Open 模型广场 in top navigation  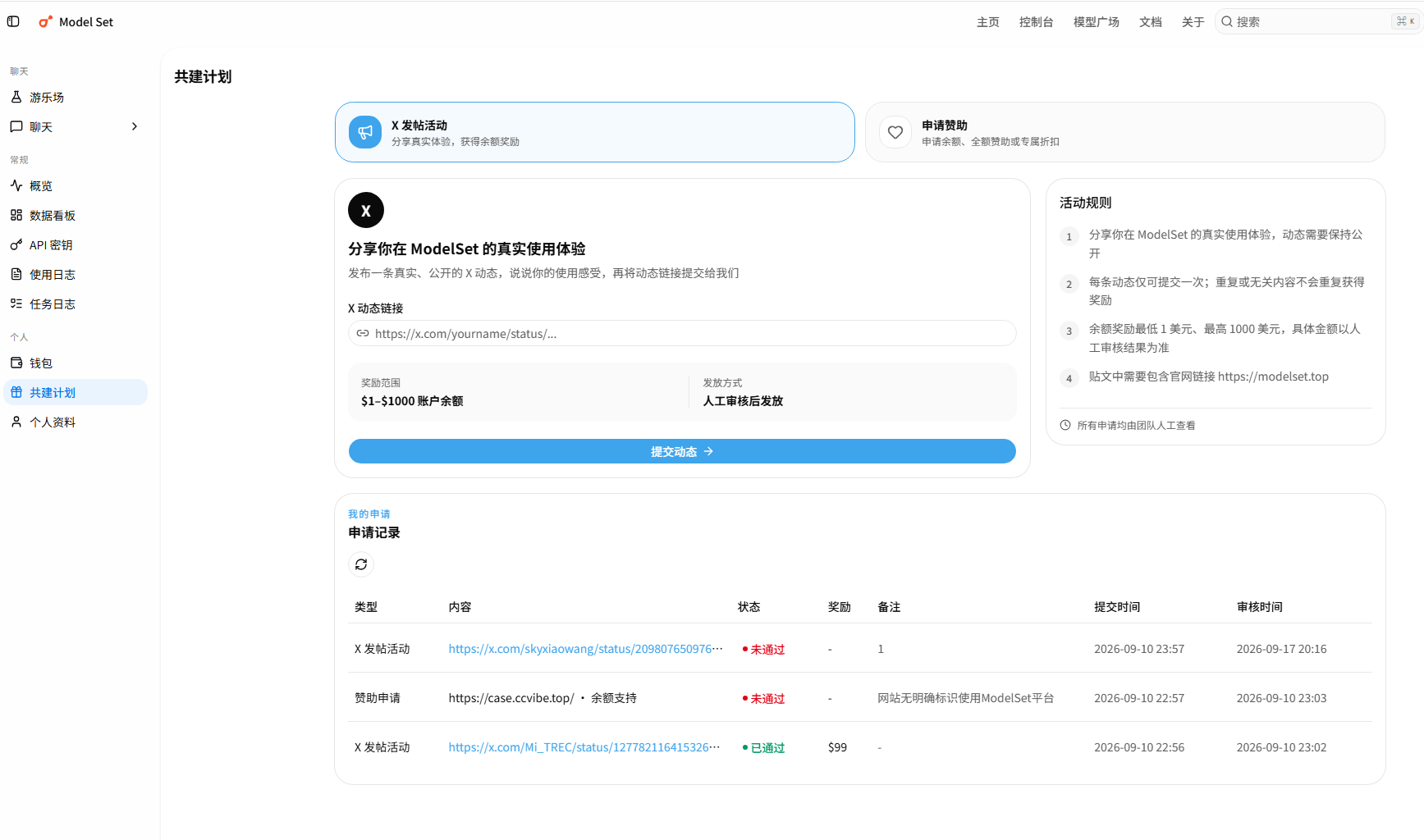(1097, 22)
